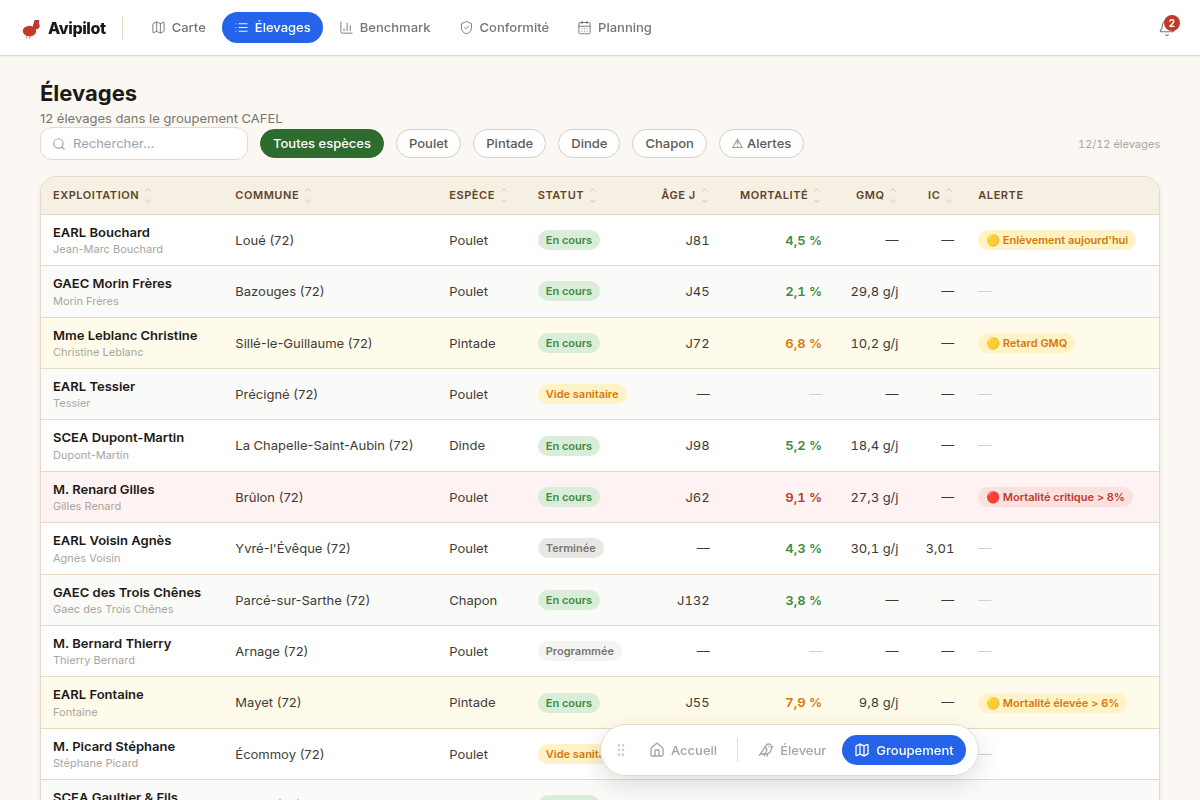Click the 12/12 élevages counter

pyautogui.click(x=1119, y=144)
